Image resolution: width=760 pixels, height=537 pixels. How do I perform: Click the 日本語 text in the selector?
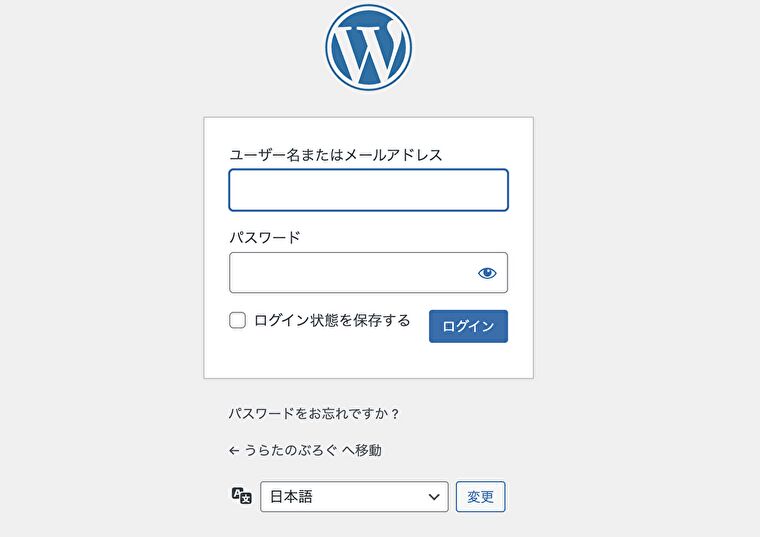coord(291,497)
